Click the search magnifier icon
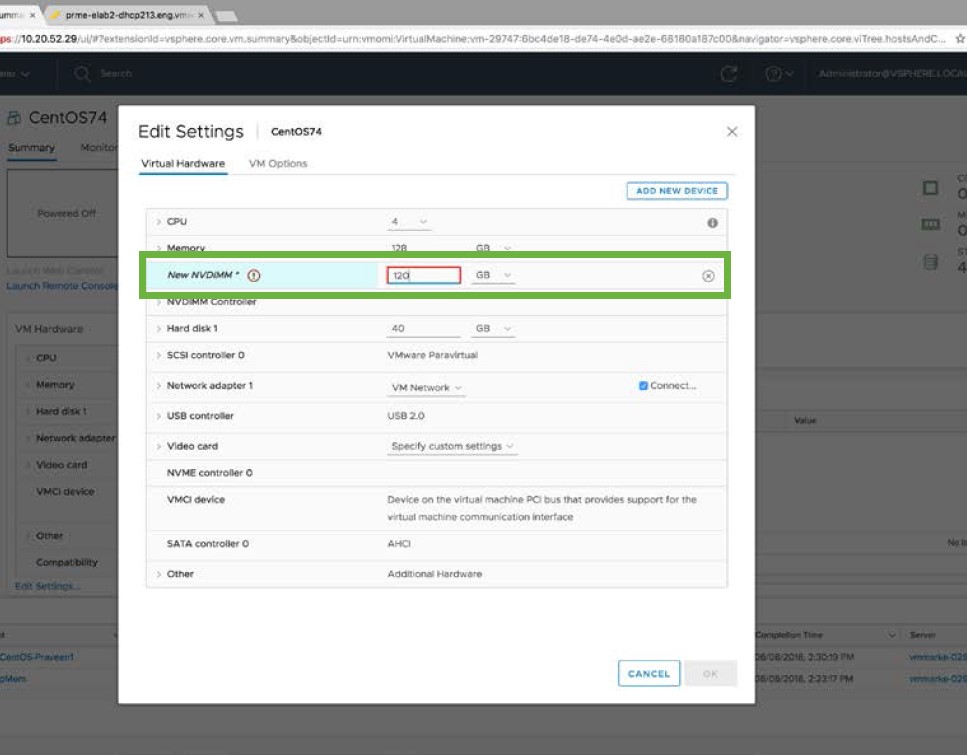This screenshot has height=755, width=967. click(x=82, y=74)
